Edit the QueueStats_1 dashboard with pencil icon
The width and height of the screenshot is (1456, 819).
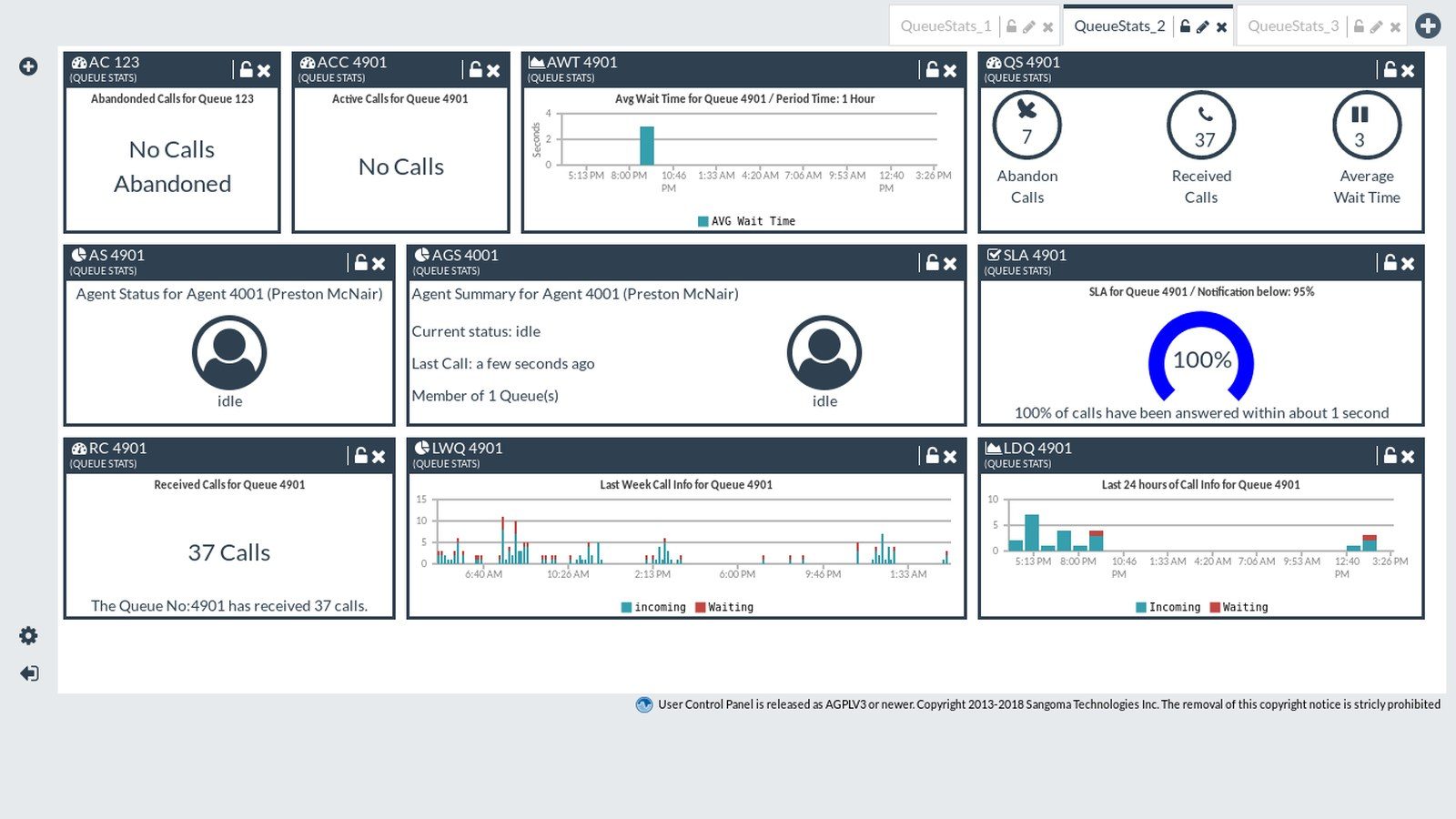coord(1029,27)
